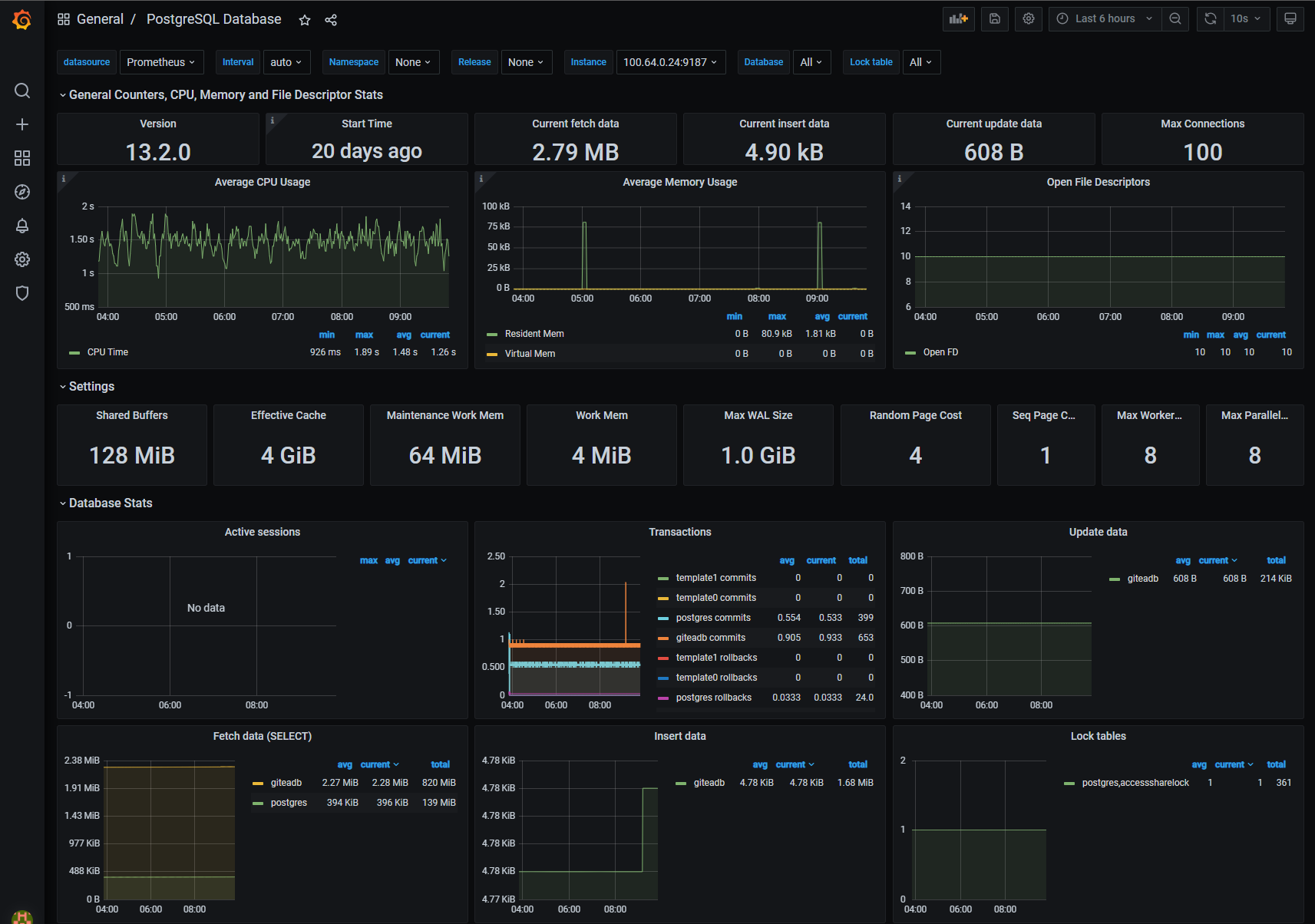Click info icon on Start Time panel

[x=272, y=120]
